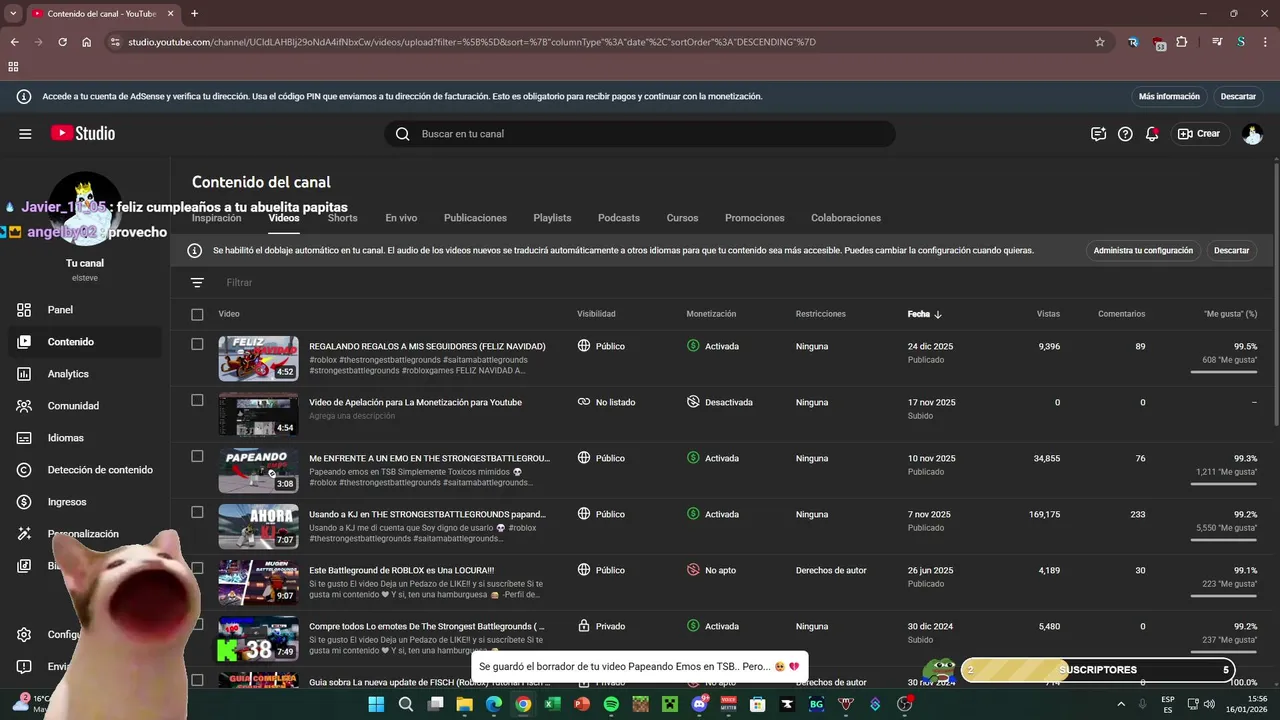The width and height of the screenshot is (1280, 720).
Task: Click the like-ratio bar for 99.5%
Action: [x=1224, y=372]
